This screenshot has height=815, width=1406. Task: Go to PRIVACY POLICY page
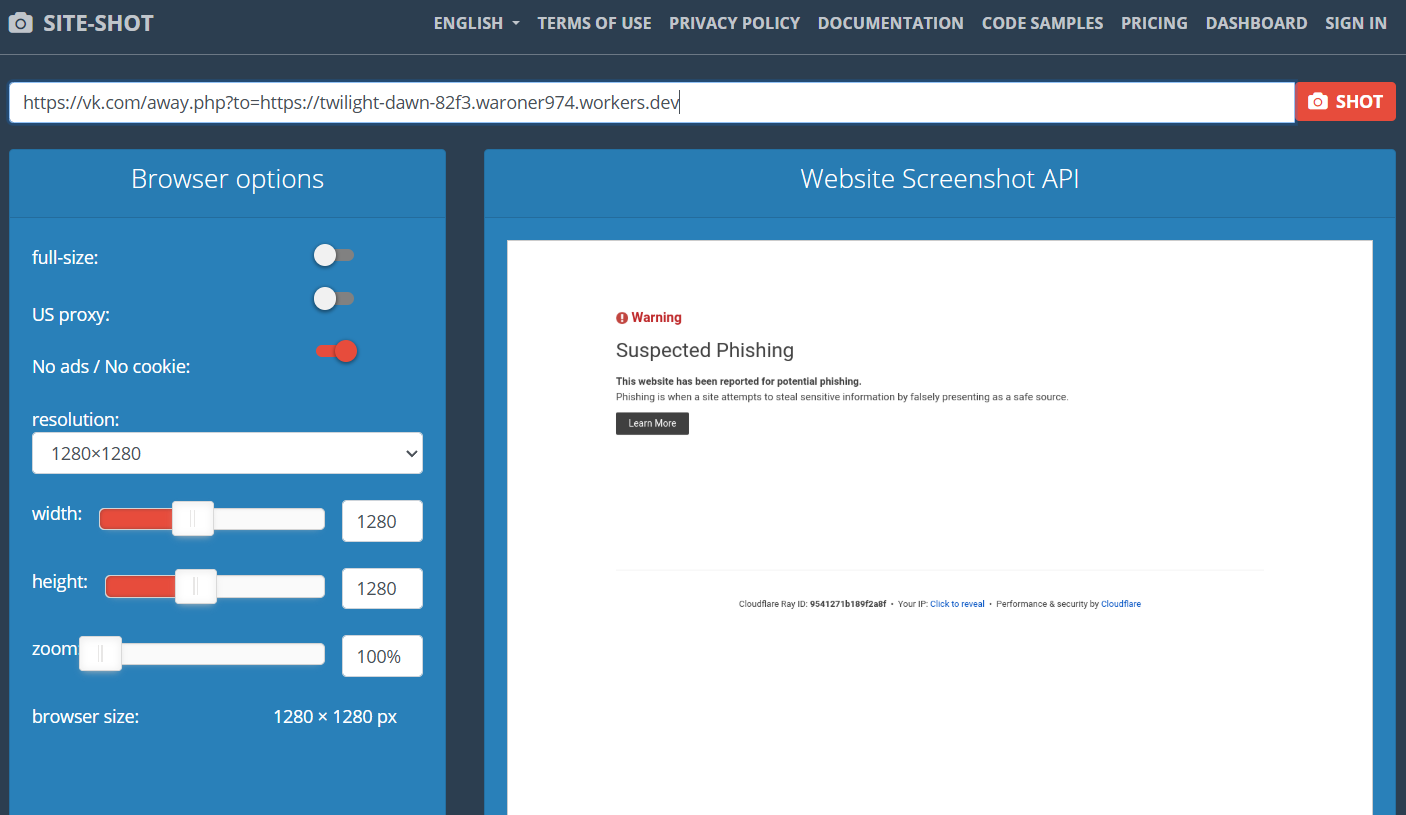(734, 23)
